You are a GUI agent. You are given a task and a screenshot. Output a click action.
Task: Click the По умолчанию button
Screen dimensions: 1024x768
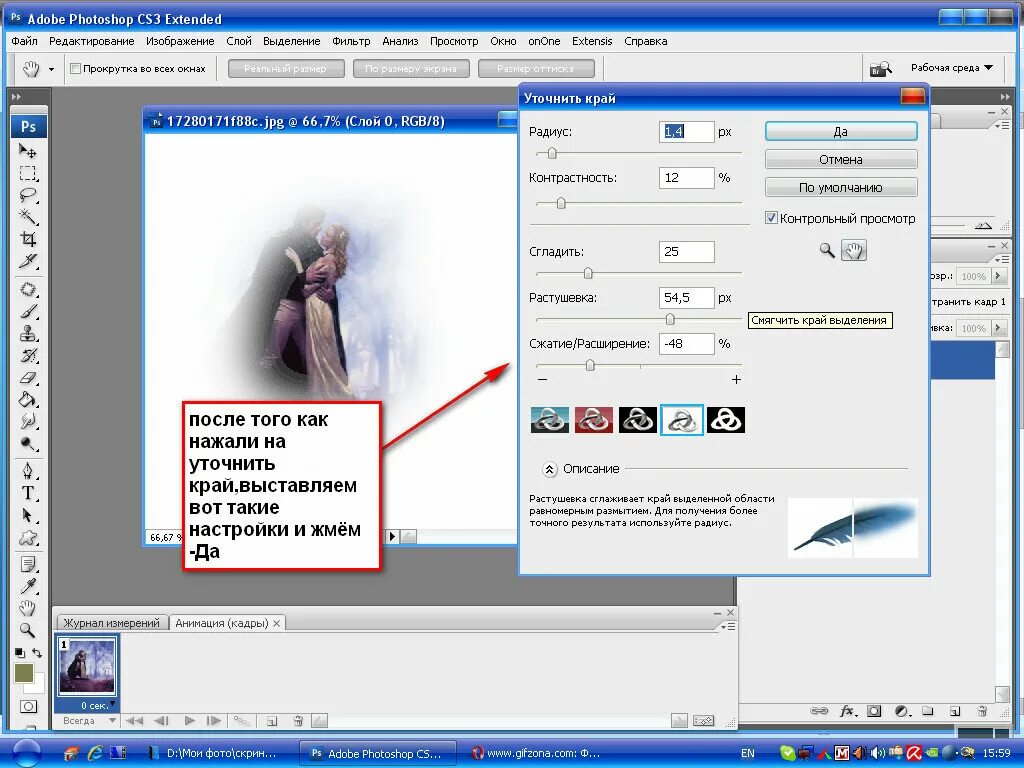click(841, 187)
